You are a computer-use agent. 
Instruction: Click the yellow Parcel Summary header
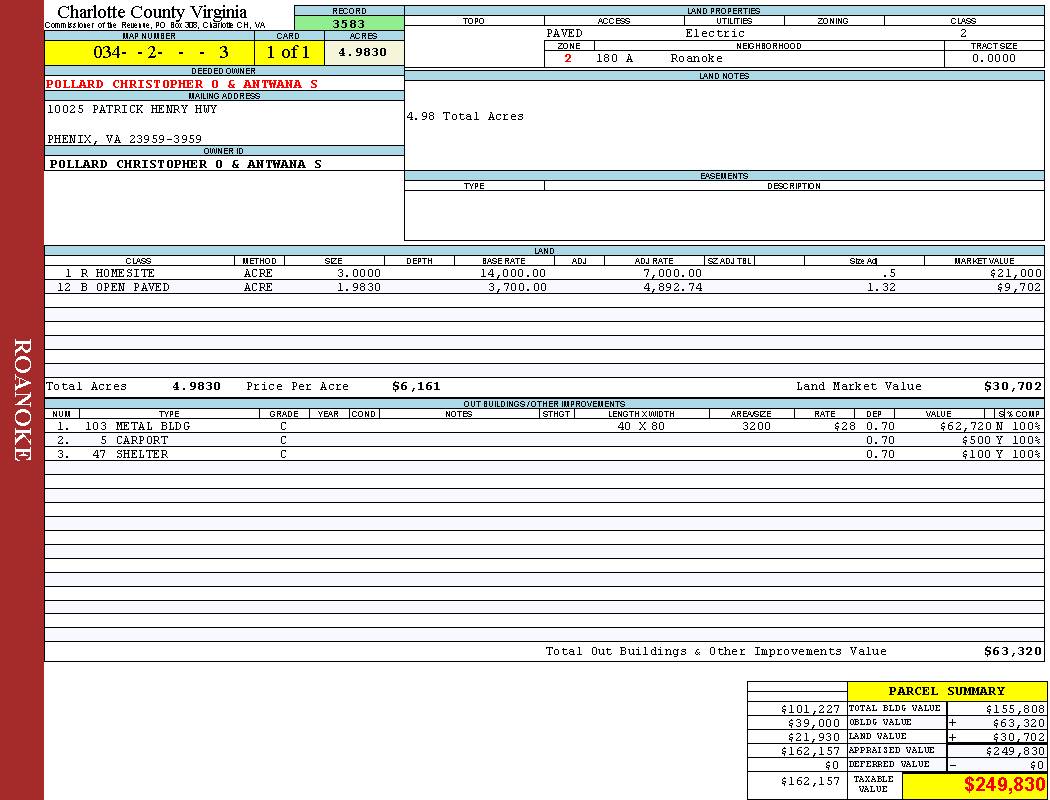coord(946,691)
